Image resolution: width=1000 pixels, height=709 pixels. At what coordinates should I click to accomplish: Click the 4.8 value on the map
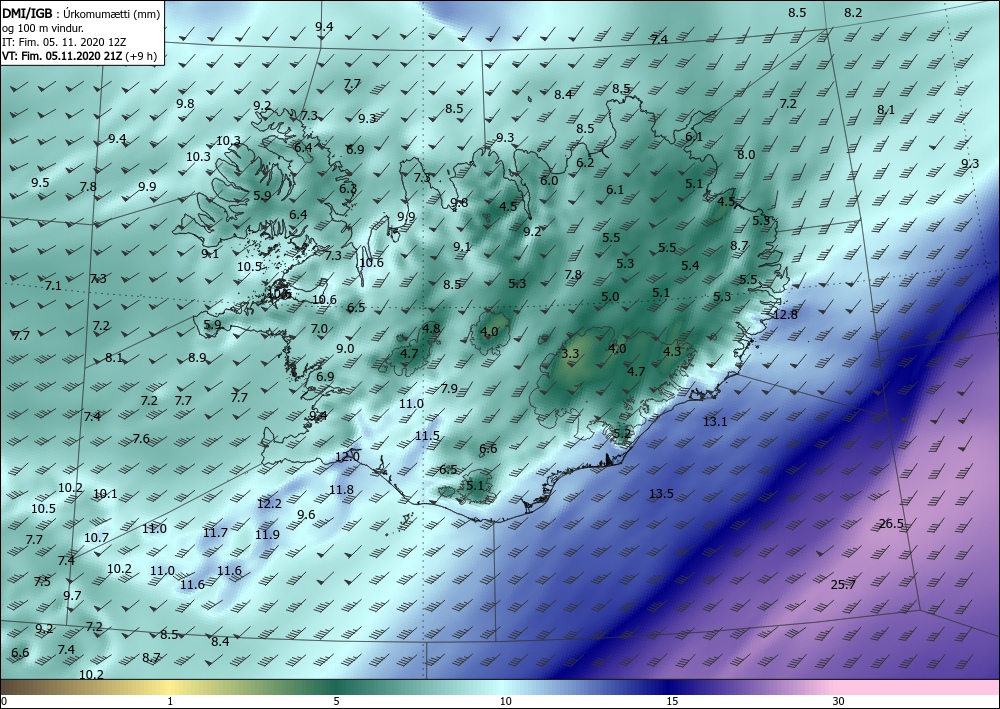(431, 328)
